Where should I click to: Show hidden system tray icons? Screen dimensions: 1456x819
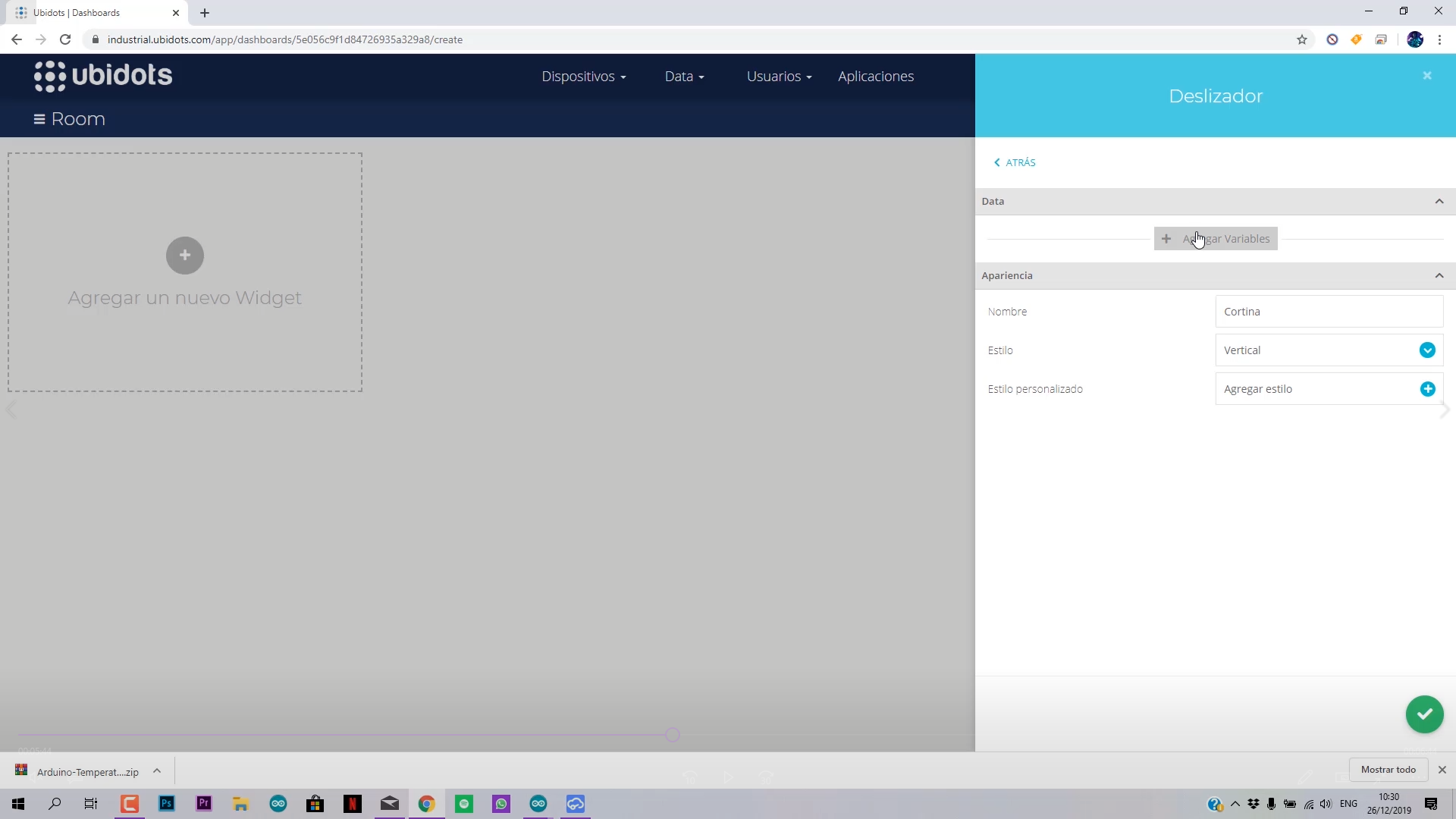coord(1235,804)
